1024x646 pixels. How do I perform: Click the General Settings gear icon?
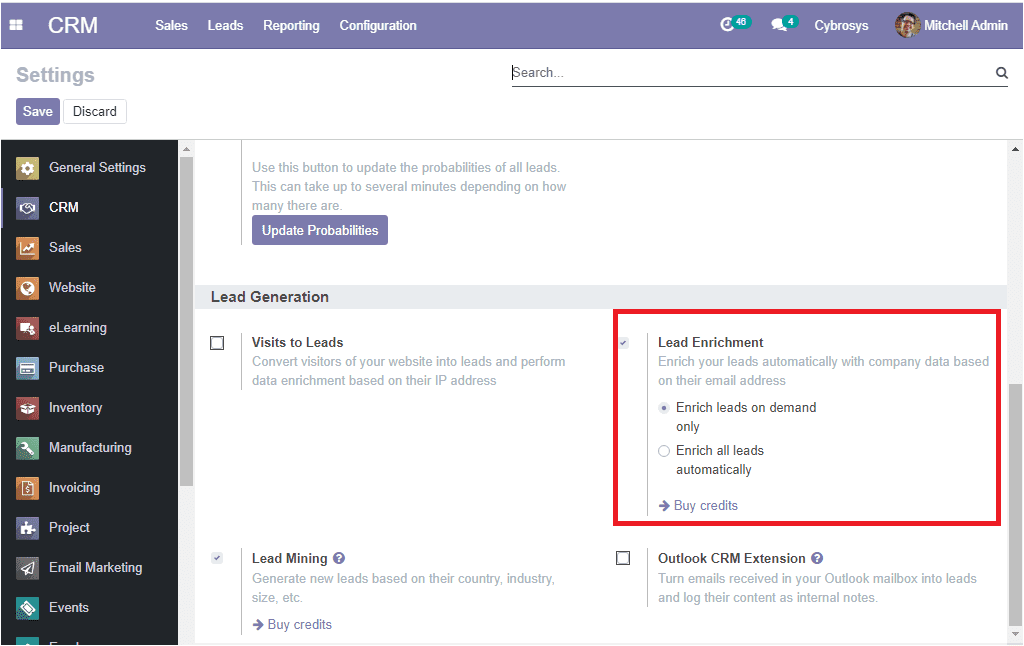(27, 168)
